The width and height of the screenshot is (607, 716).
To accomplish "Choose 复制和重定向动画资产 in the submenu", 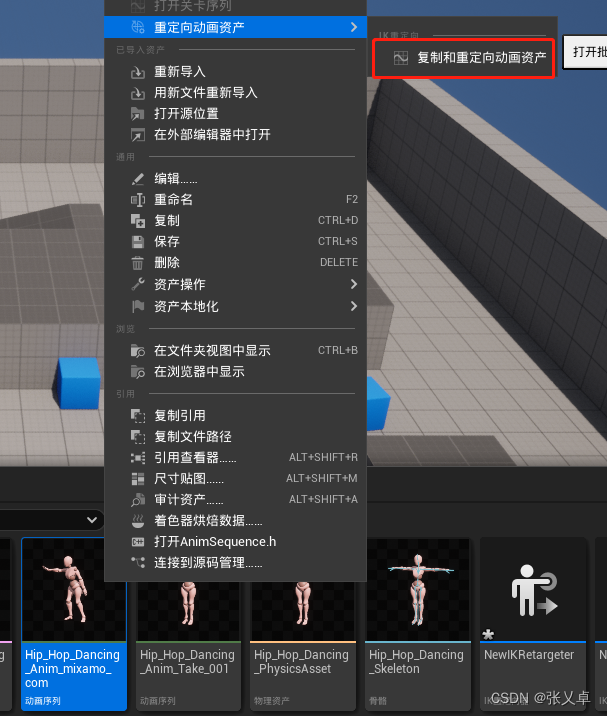I will [x=464, y=58].
